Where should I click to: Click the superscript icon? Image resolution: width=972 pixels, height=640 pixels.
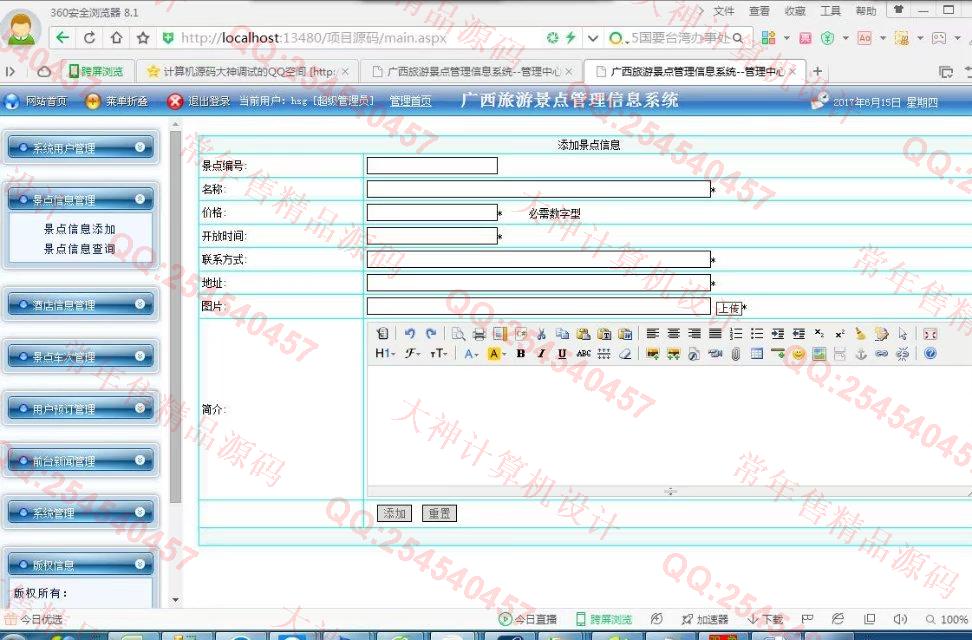click(x=839, y=334)
